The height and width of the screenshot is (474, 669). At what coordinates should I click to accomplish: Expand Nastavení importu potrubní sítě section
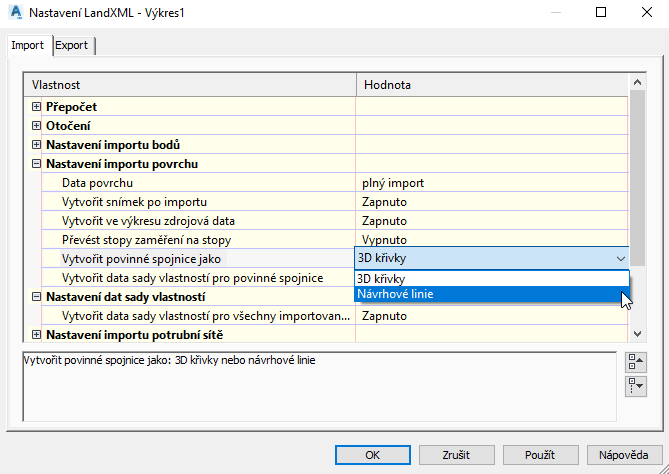37,334
